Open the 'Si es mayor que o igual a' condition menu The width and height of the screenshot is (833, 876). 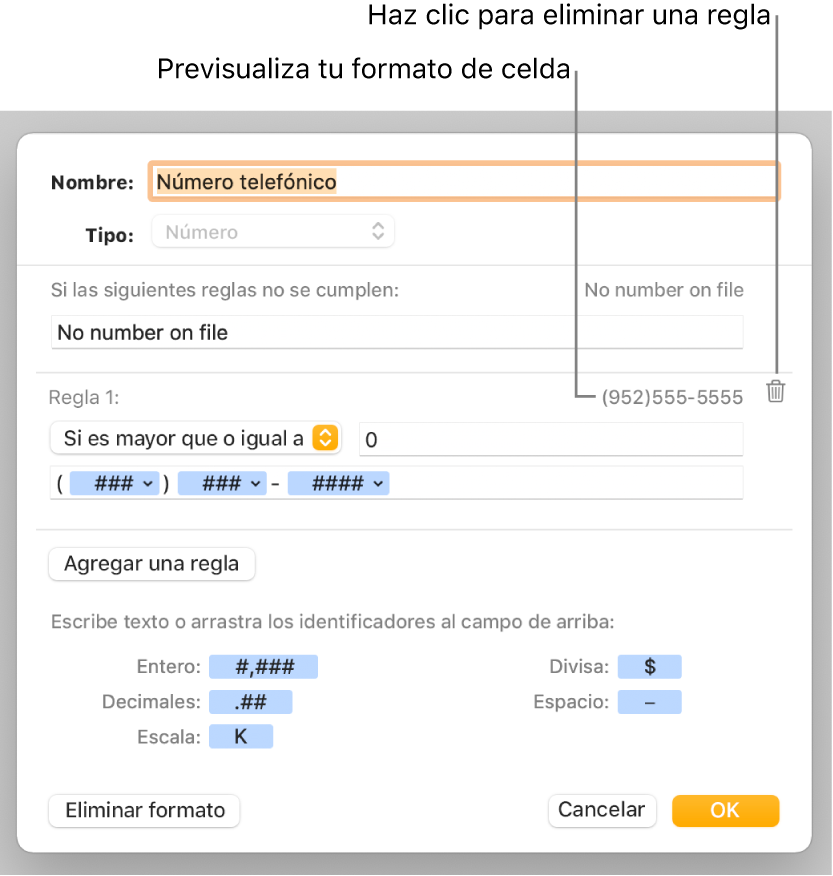point(195,438)
